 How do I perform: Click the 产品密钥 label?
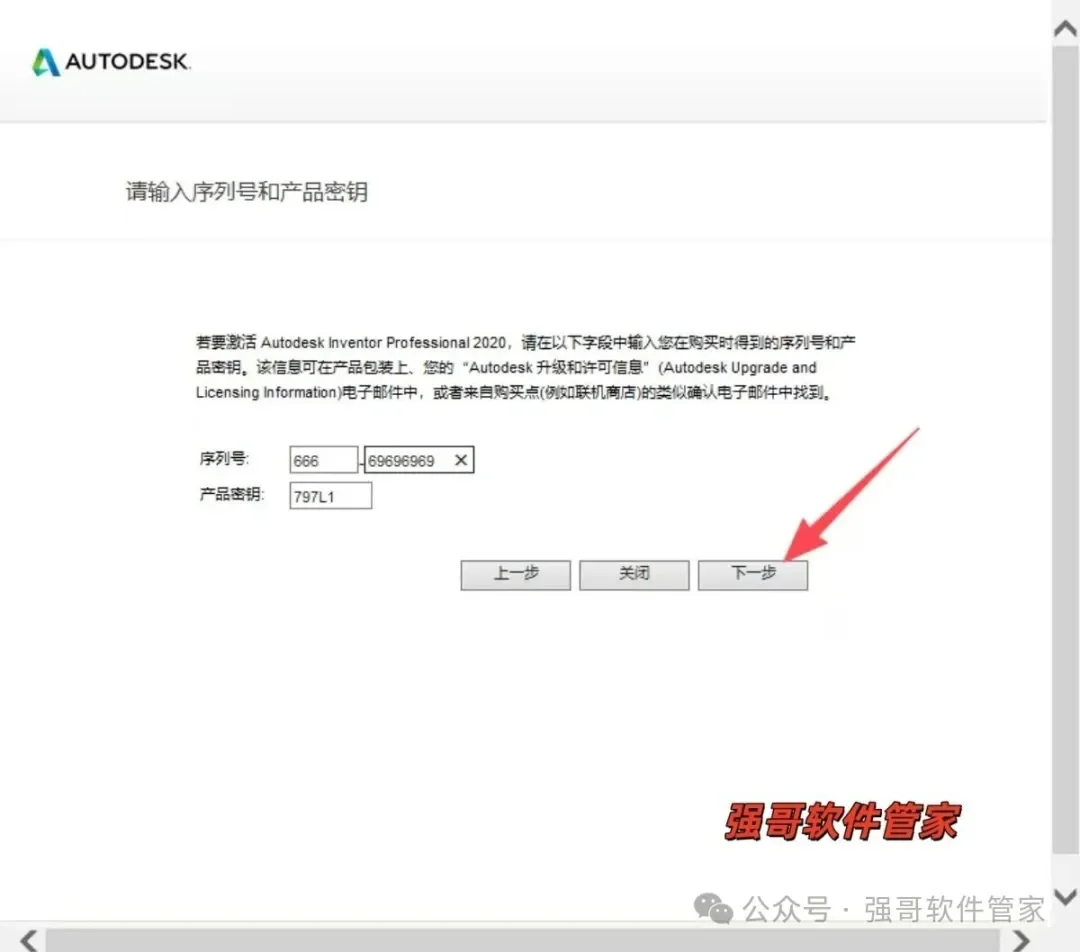click(231, 495)
